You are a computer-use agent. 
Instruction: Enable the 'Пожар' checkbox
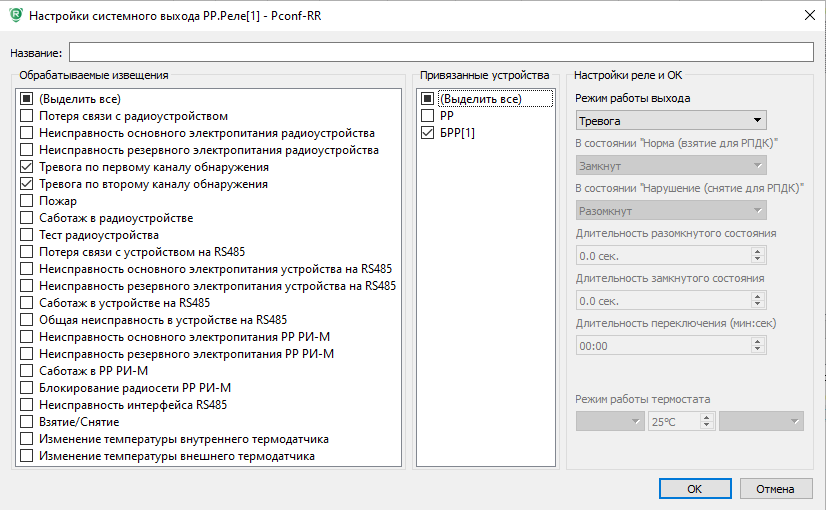coord(26,201)
